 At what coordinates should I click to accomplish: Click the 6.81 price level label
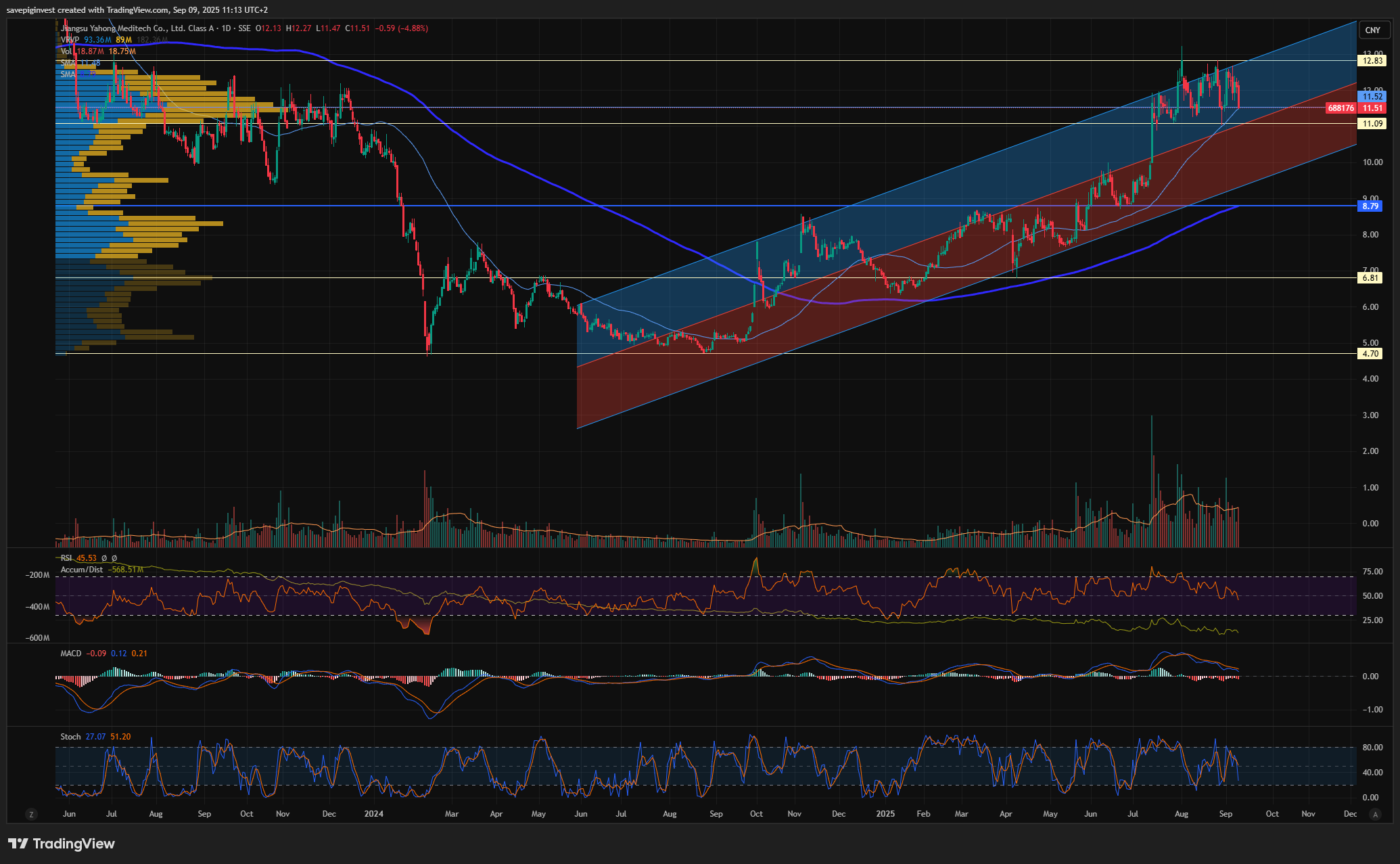tap(1370, 278)
